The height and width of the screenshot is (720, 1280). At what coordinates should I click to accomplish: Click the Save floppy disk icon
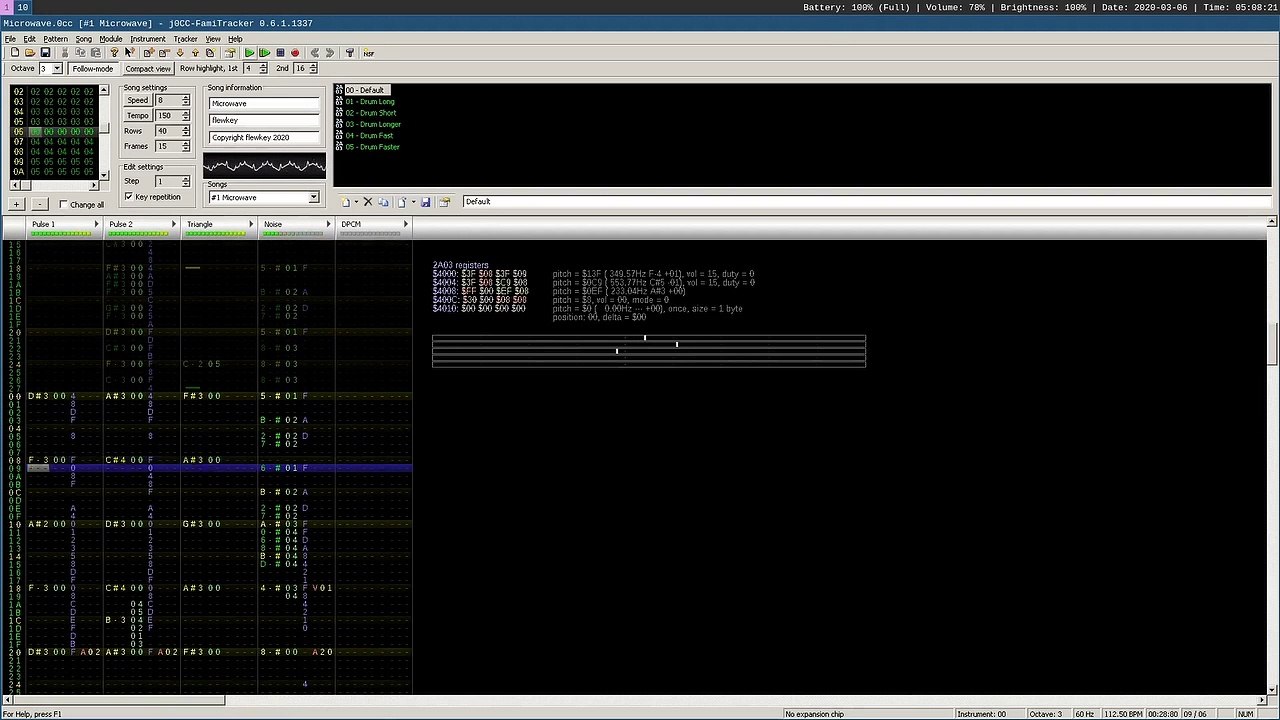45,53
